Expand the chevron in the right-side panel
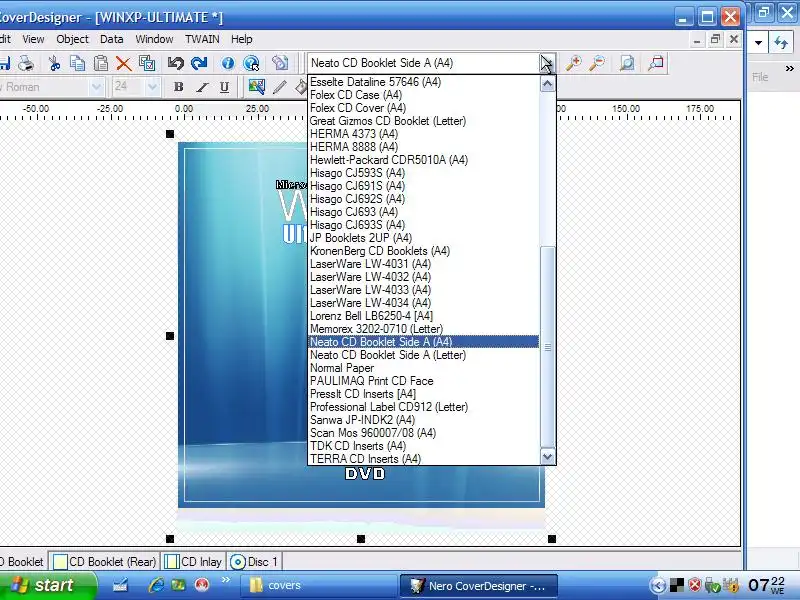This screenshot has height=600, width=800. click(789, 68)
